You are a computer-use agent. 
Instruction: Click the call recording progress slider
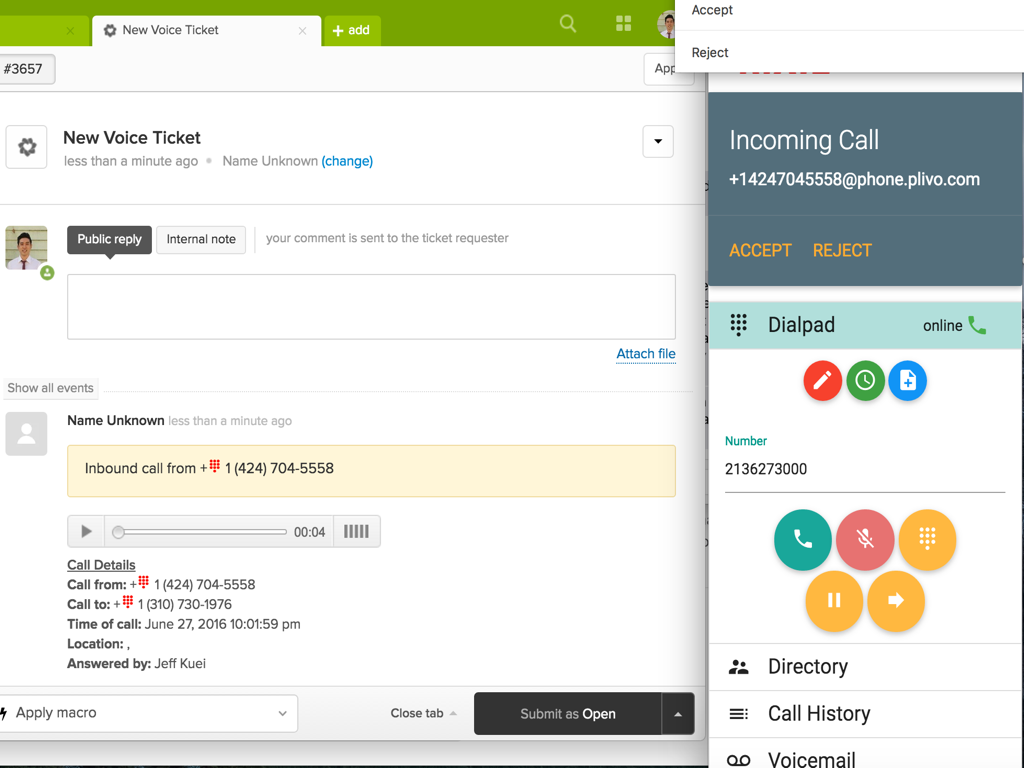[x=201, y=532]
